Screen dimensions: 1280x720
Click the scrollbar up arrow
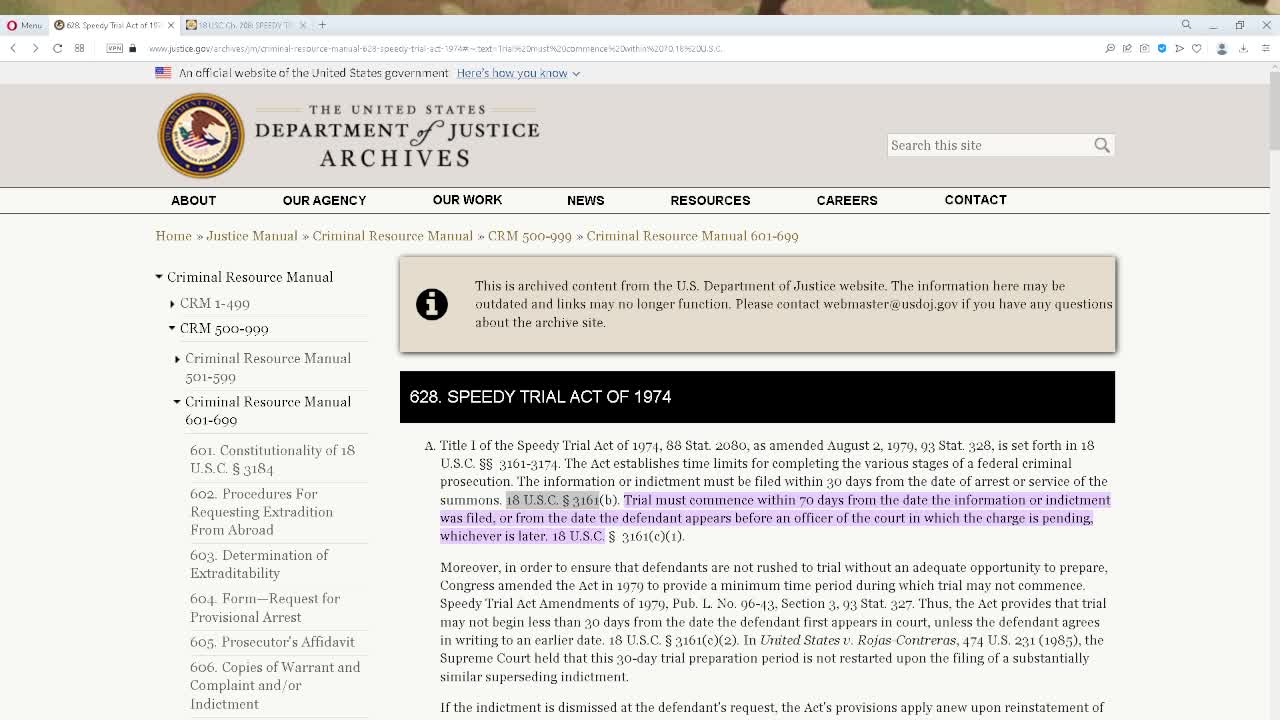[1273, 67]
